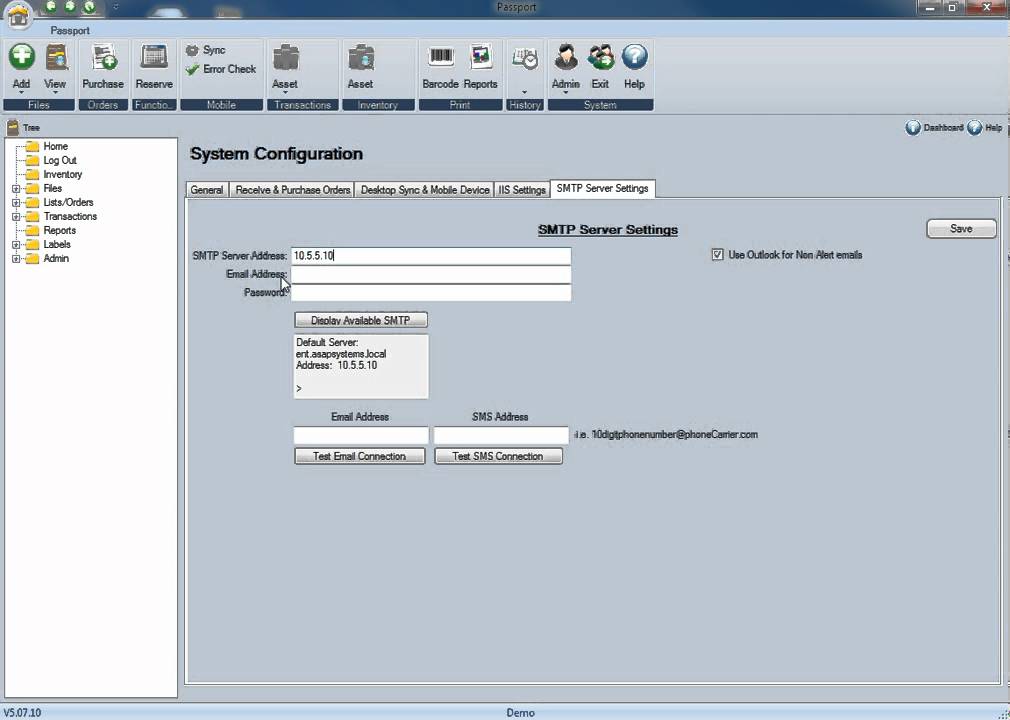
Task: Open the Admin system icon
Action: [x=566, y=58]
